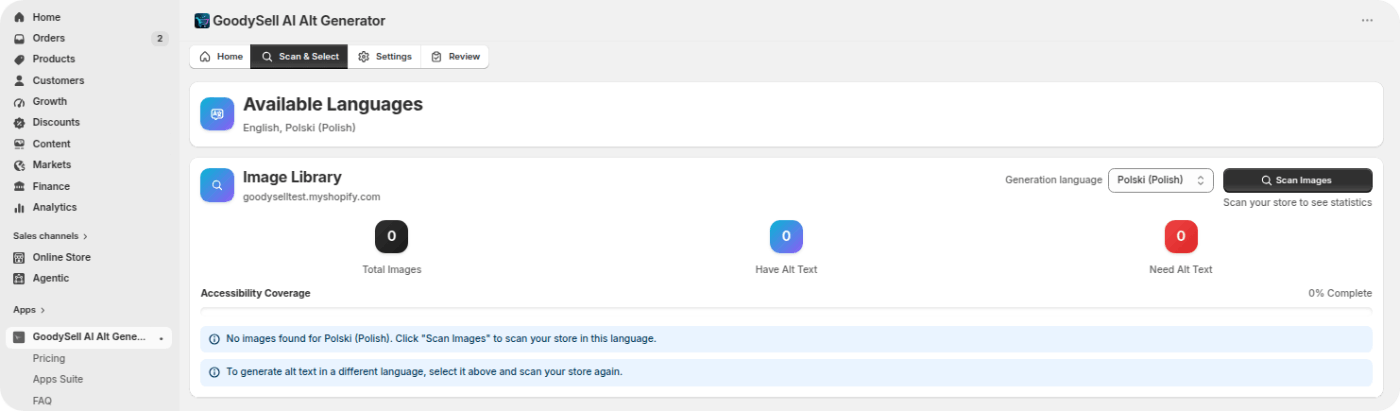Click the GoodySell logo in page header

(202, 20)
